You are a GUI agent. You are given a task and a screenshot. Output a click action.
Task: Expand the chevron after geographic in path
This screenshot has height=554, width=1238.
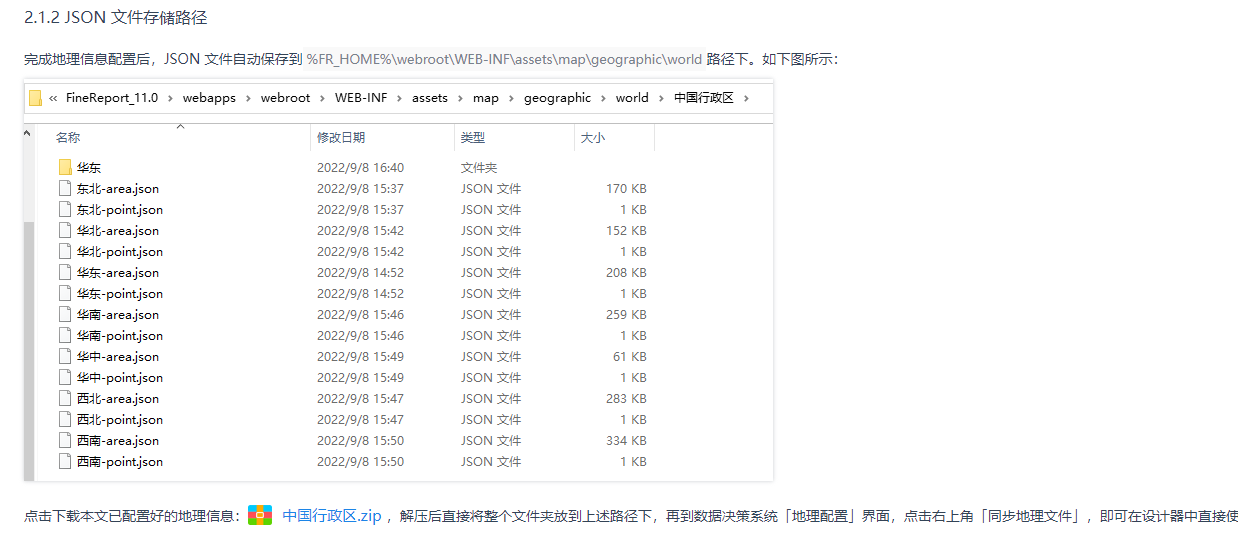(604, 98)
